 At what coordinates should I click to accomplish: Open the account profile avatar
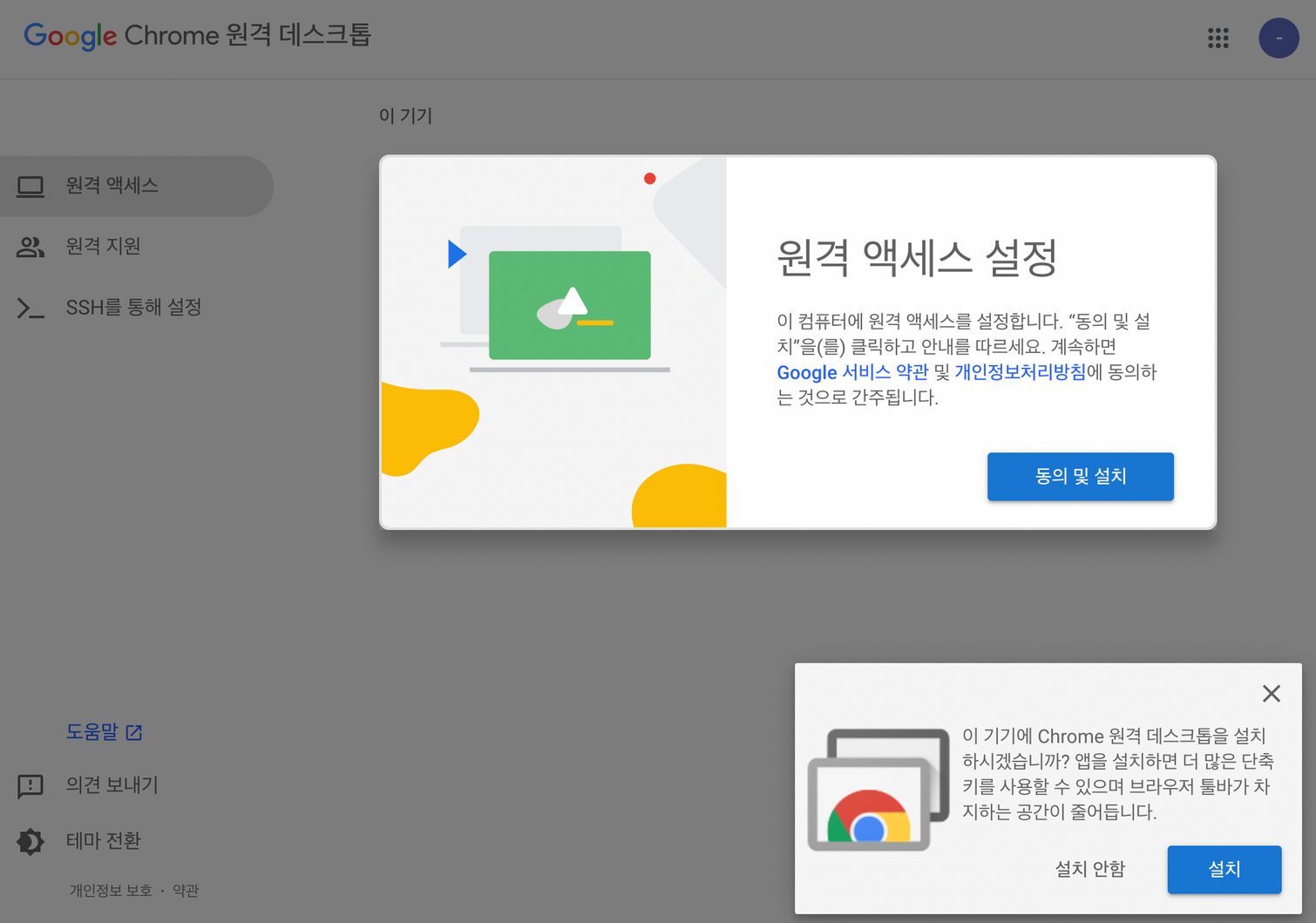pos(1279,37)
